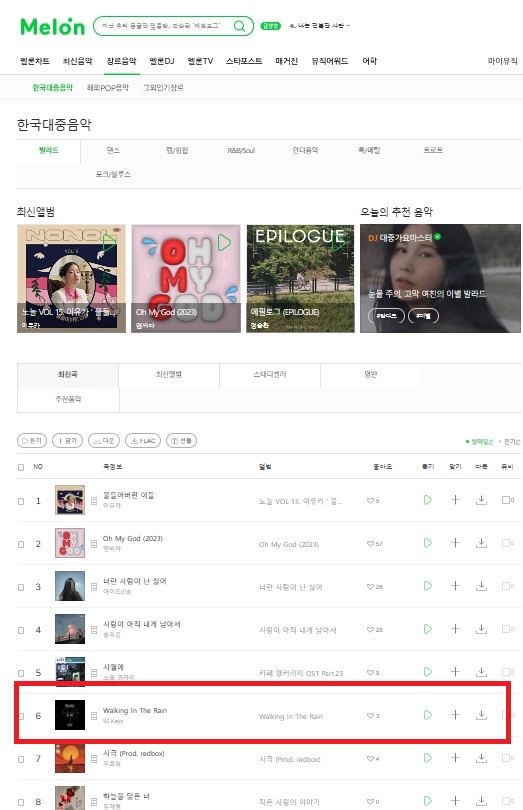
Task: Like track 2 with heart icon
Action: pos(370,543)
